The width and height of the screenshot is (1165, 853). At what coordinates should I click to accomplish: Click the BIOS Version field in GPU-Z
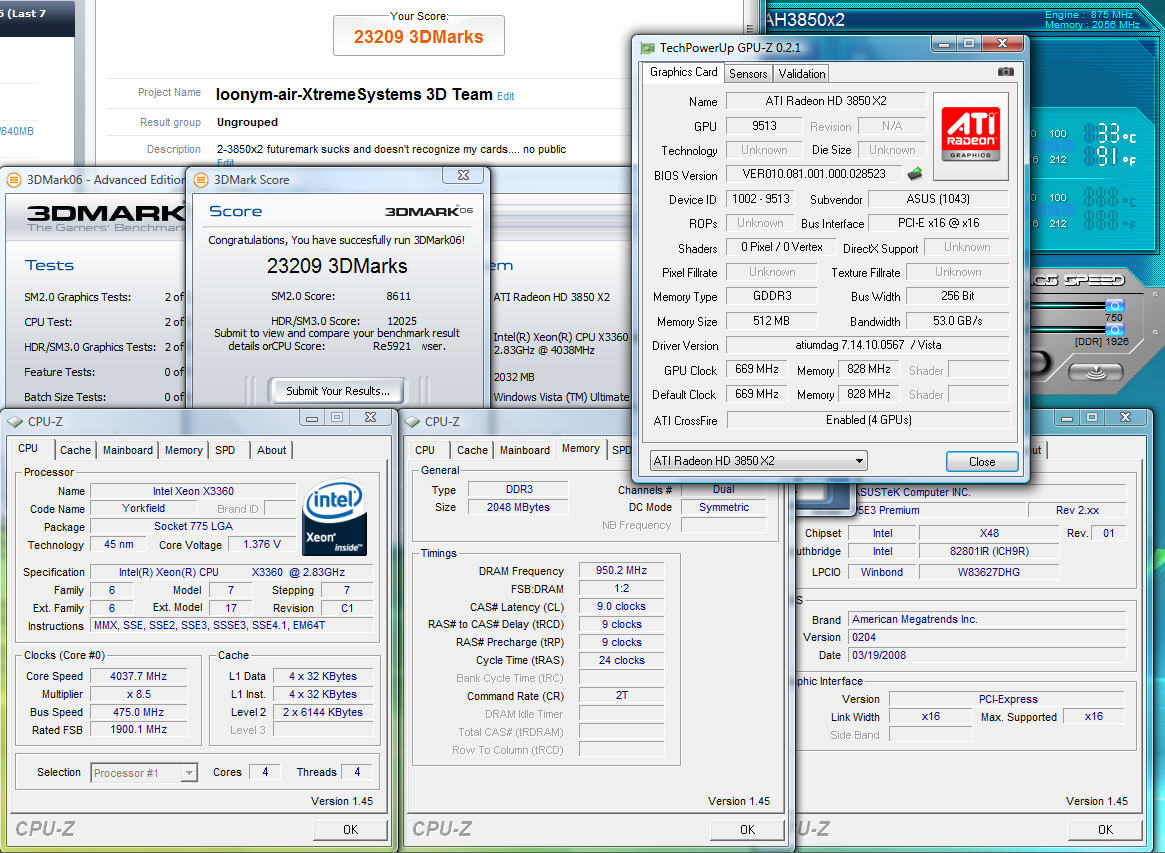(814, 174)
